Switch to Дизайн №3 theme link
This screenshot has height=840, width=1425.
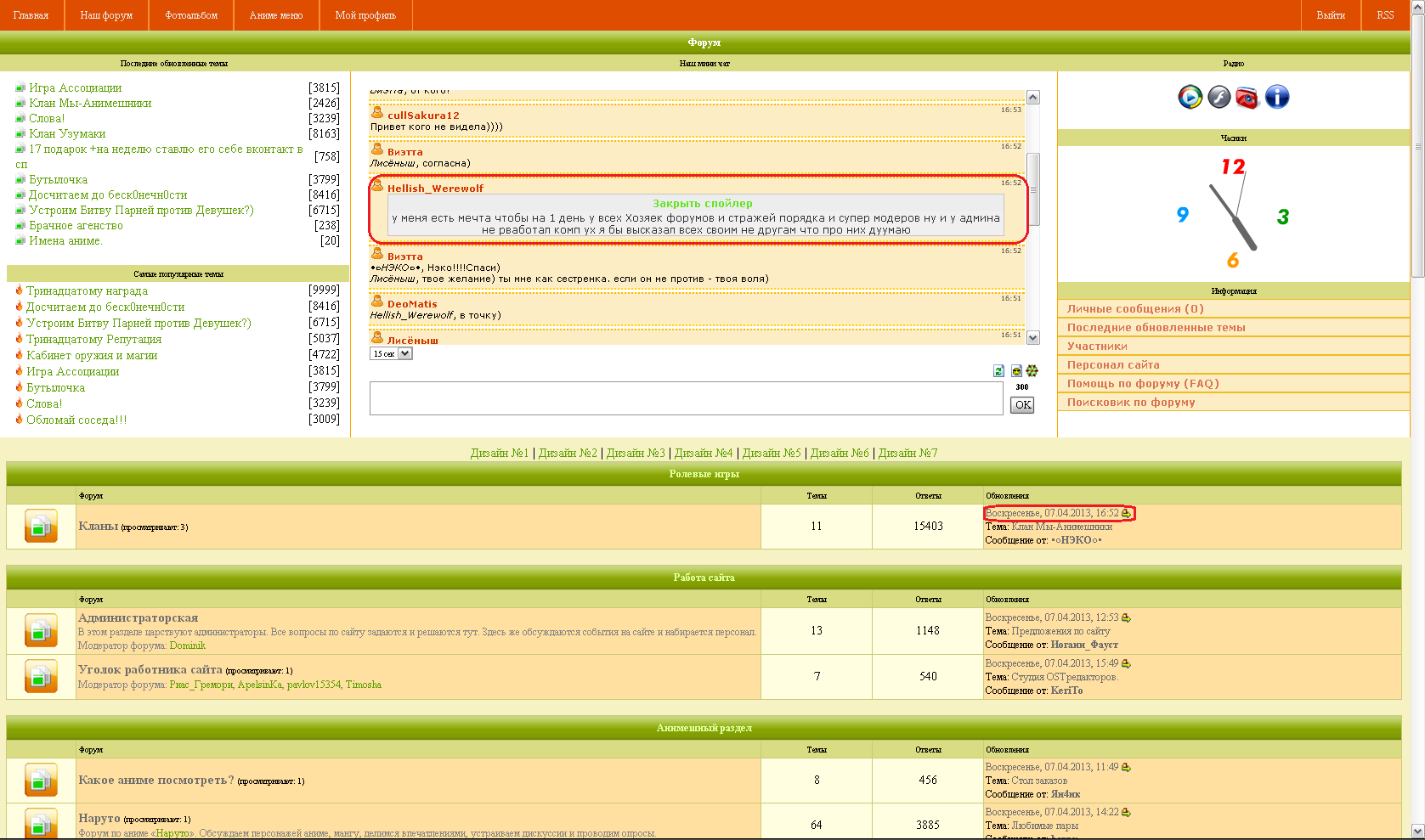point(636,454)
